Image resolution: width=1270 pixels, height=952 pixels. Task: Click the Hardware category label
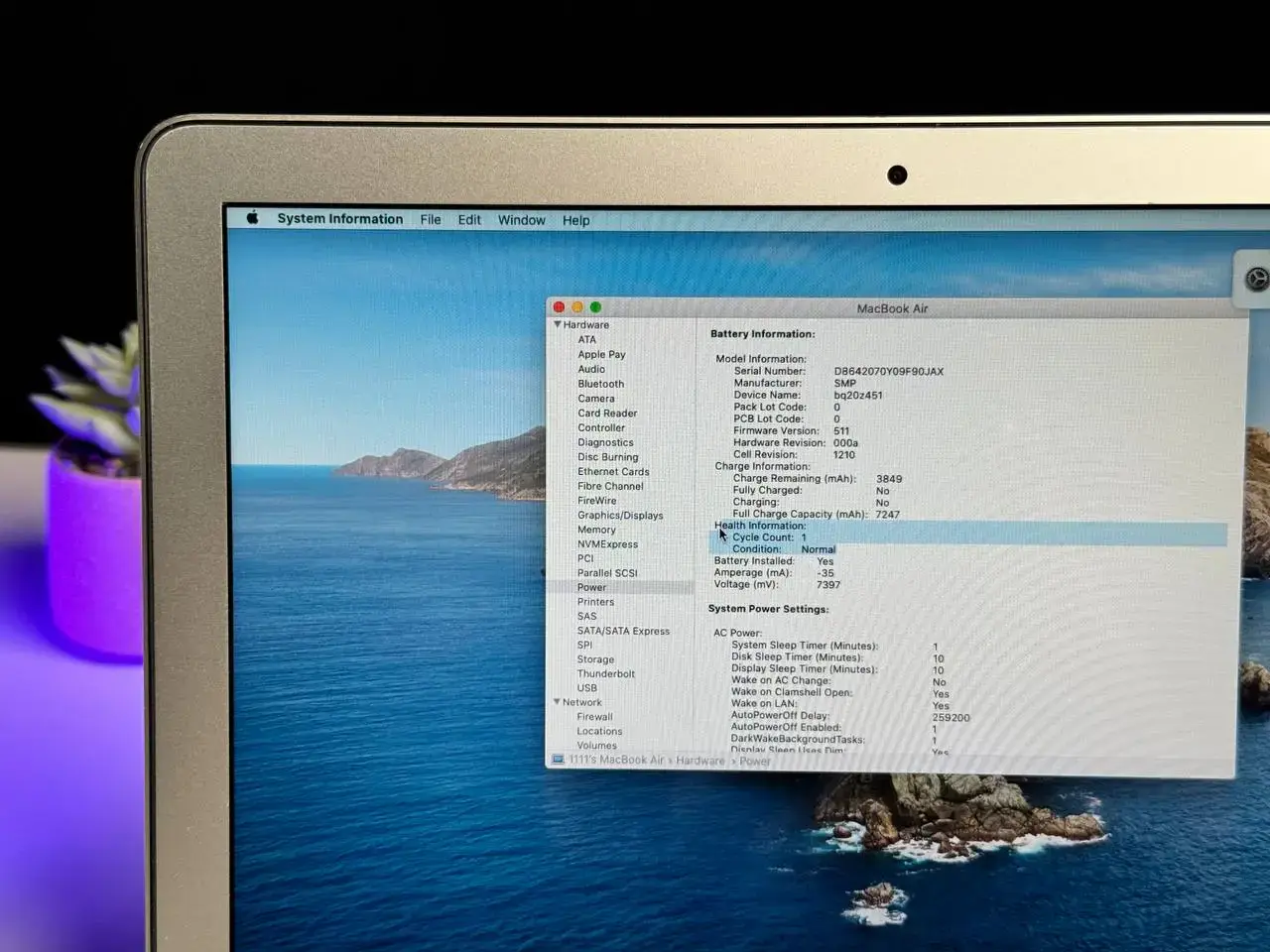(x=586, y=324)
